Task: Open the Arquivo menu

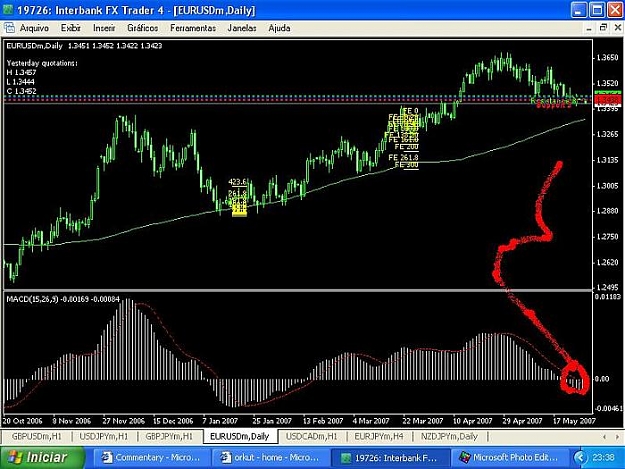Action: tap(34, 28)
